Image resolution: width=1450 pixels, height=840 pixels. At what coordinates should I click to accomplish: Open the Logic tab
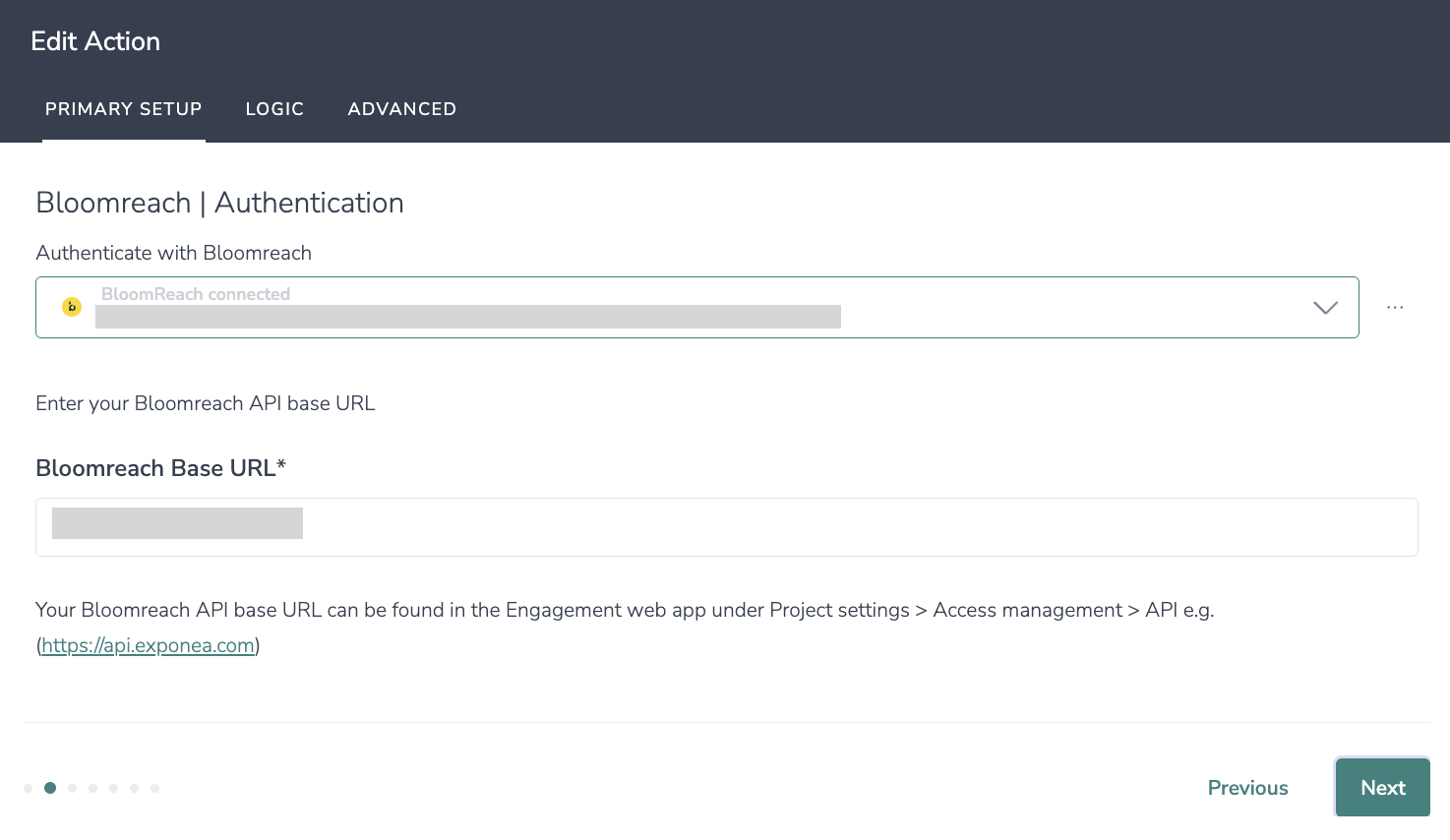click(274, 109)
